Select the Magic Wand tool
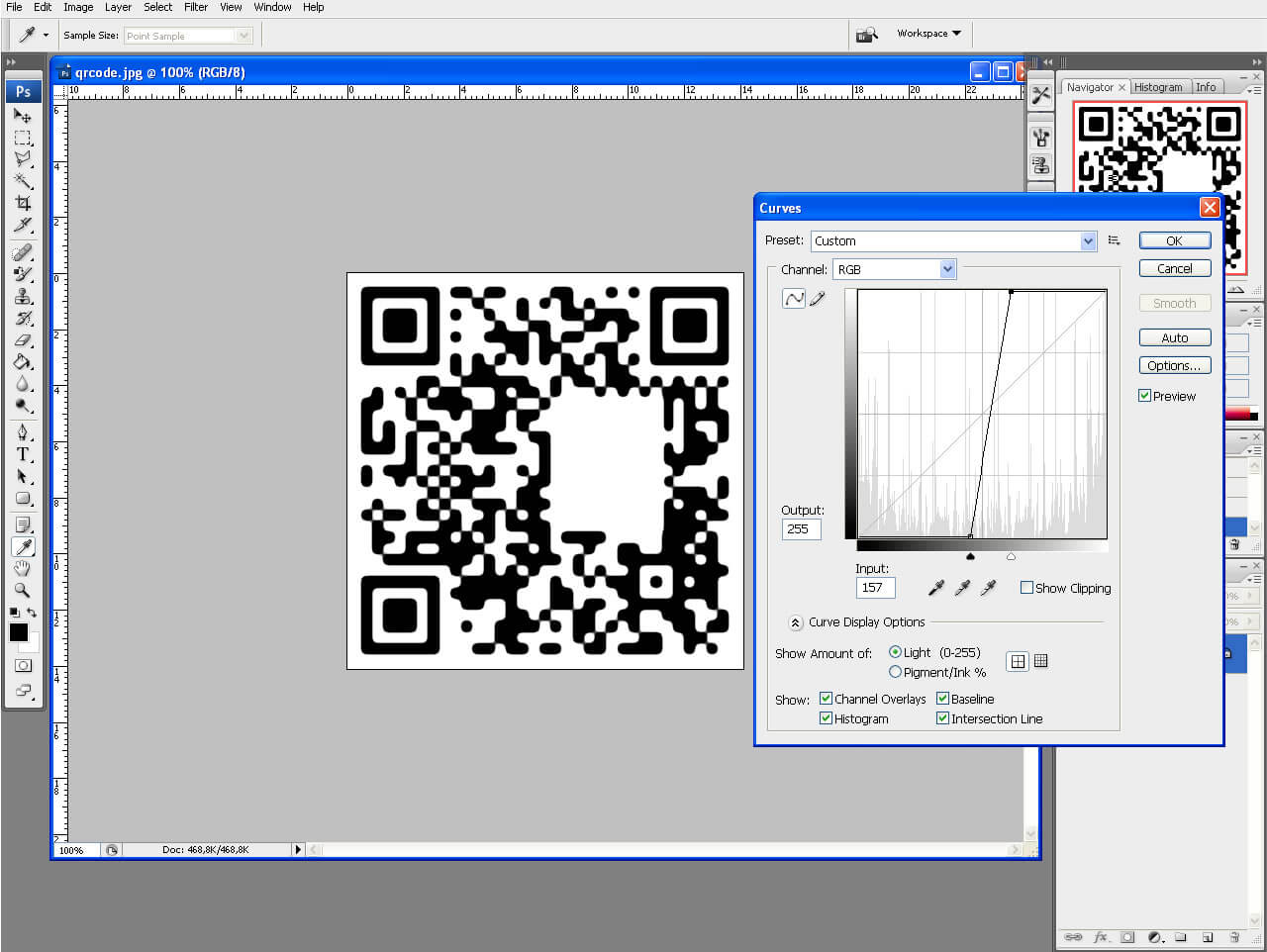The image size is (1267, 952). pos(23,180)
